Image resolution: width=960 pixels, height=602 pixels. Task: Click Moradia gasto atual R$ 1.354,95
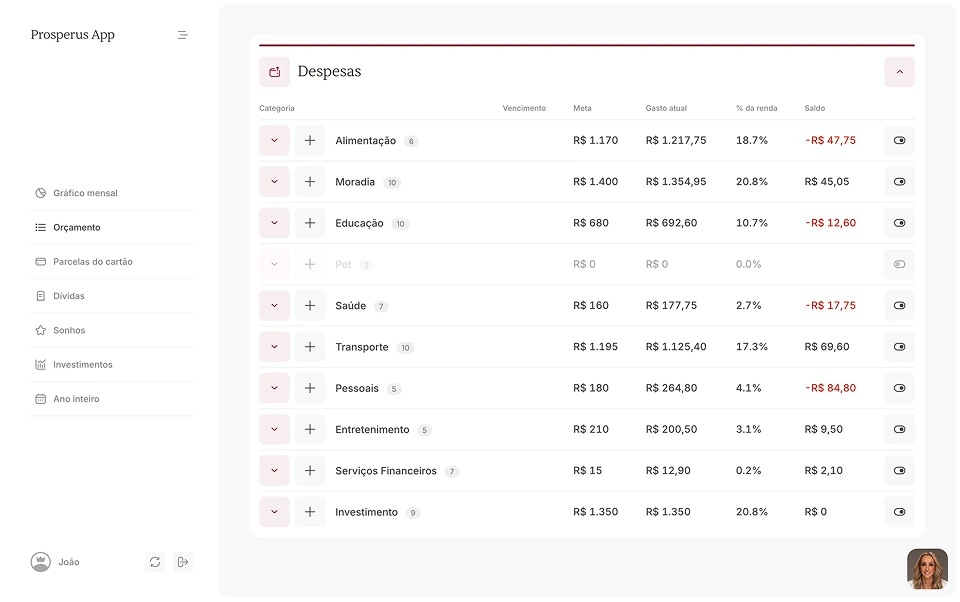676,182
